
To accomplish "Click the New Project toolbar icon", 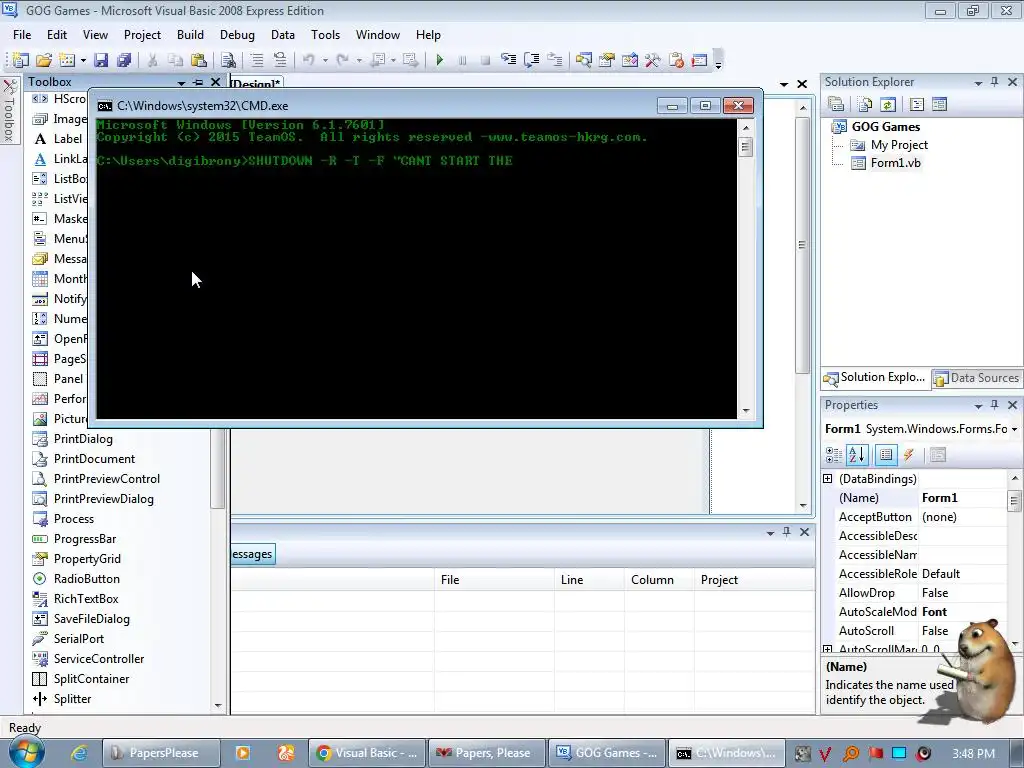I will 20,60.
